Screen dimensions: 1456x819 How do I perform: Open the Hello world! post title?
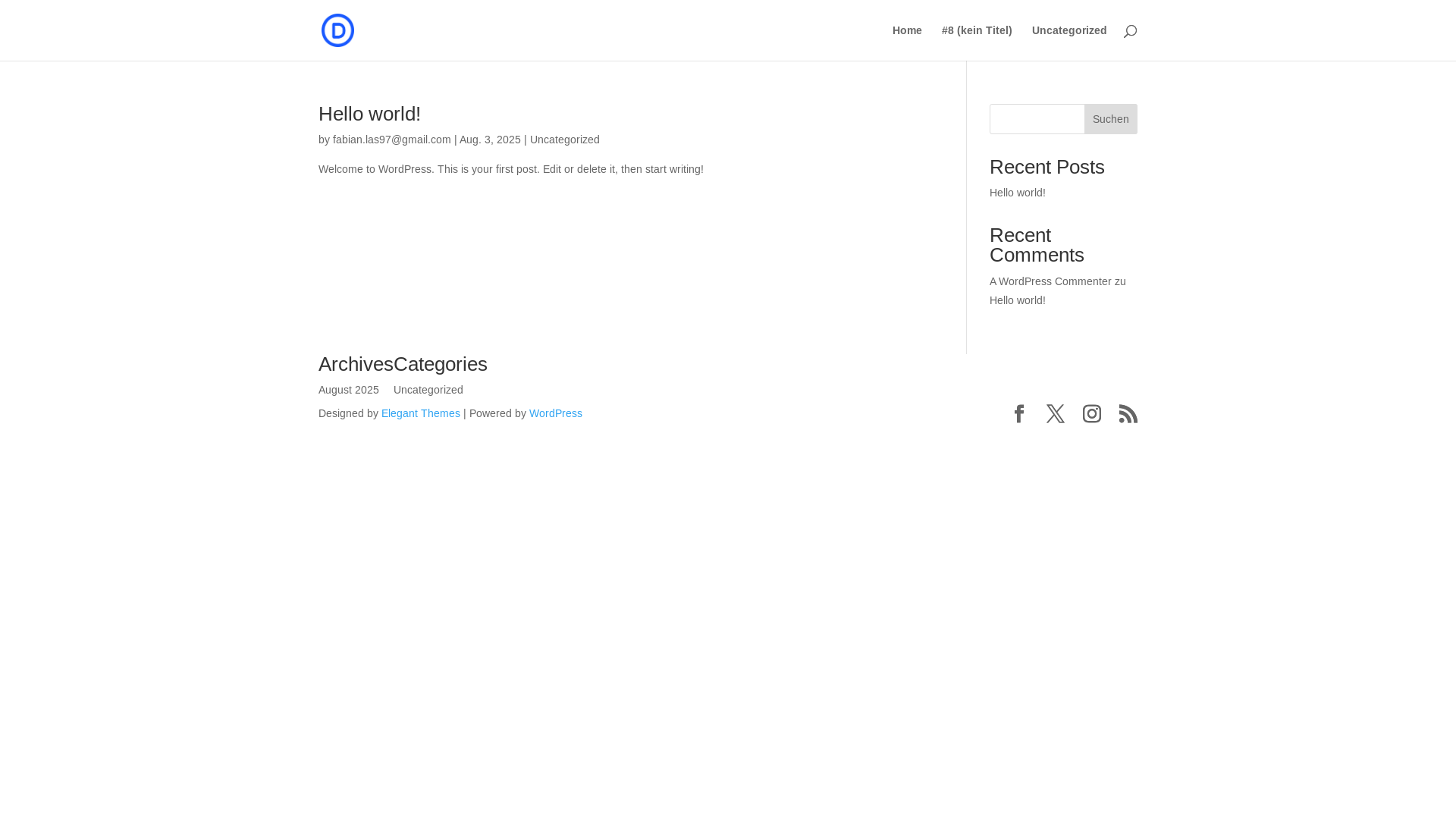click(369, 114)
